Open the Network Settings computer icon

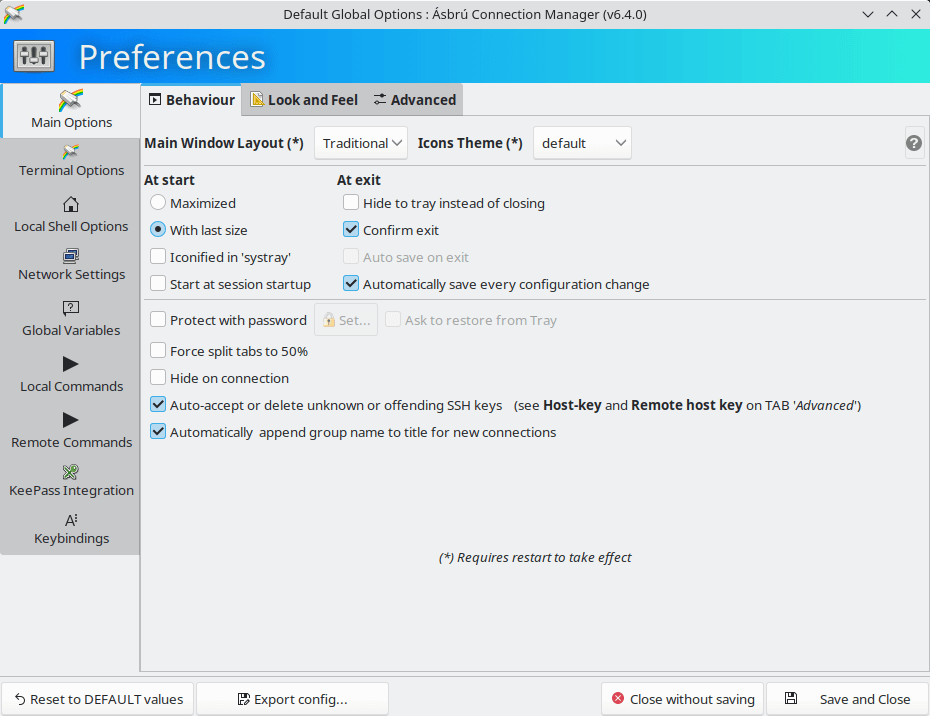pos(71,256)
